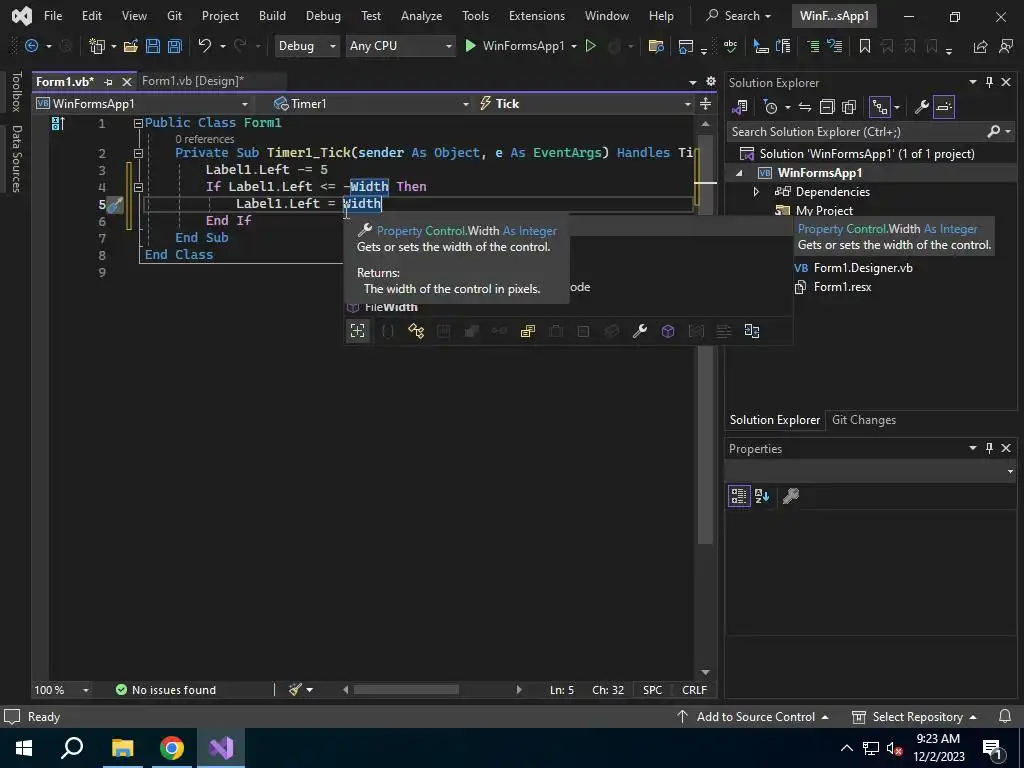Open the Git menu

pos(174,16)
